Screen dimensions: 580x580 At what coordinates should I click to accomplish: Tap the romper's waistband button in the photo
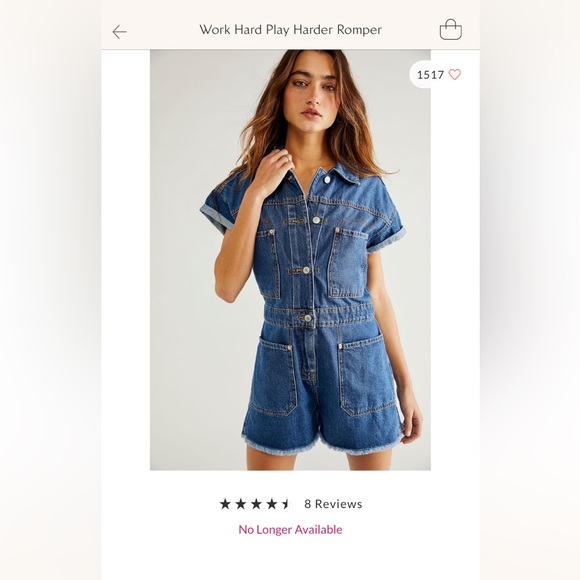[307, 318]
